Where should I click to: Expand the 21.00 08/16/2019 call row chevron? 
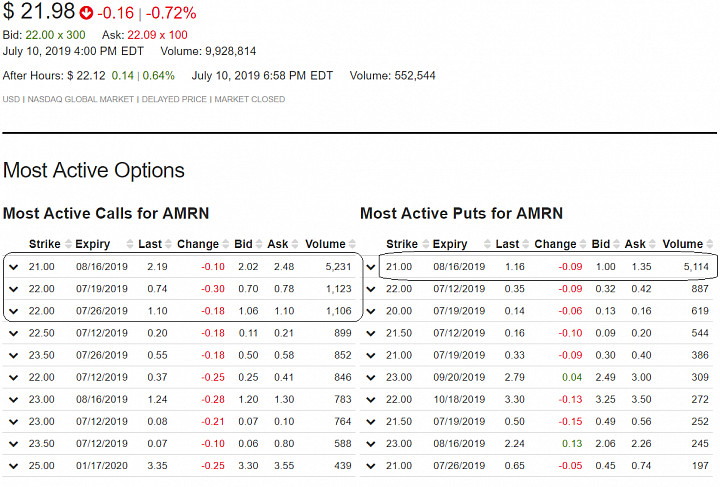(14, 267)
